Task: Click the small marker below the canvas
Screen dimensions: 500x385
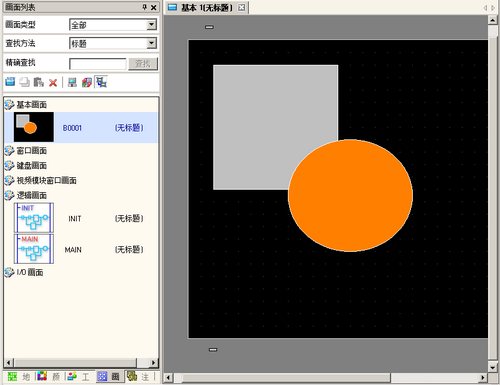Action: tap(213, 350)
